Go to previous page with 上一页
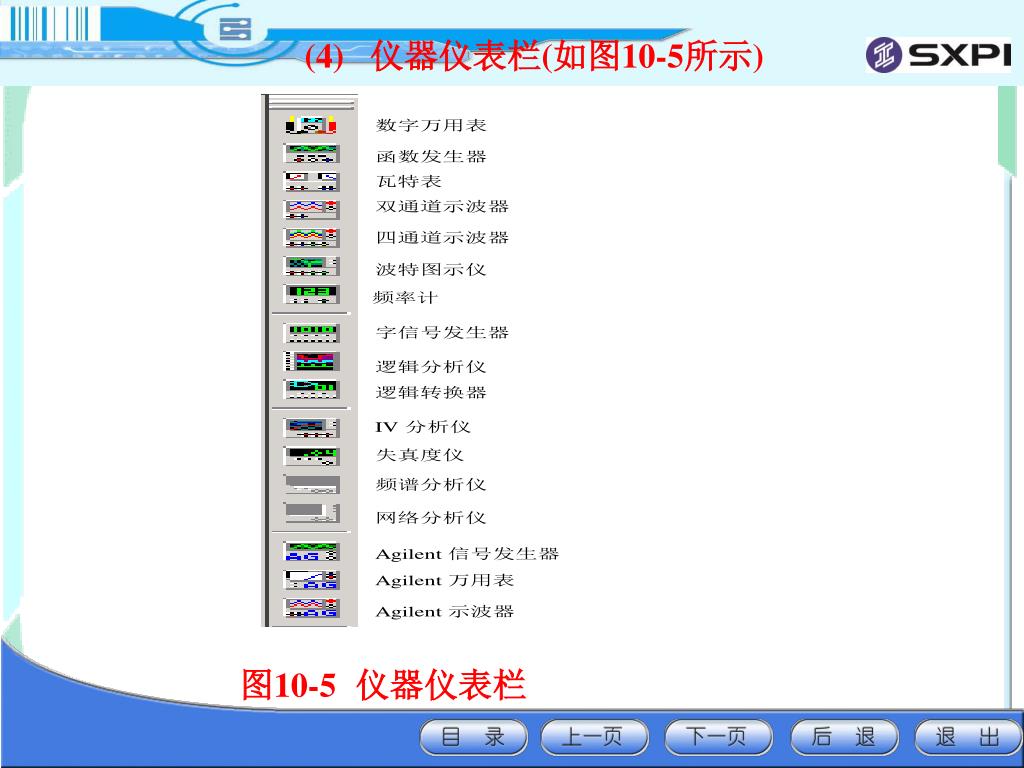Screen dimensions: 1024x768 click(x=594, y=737)
